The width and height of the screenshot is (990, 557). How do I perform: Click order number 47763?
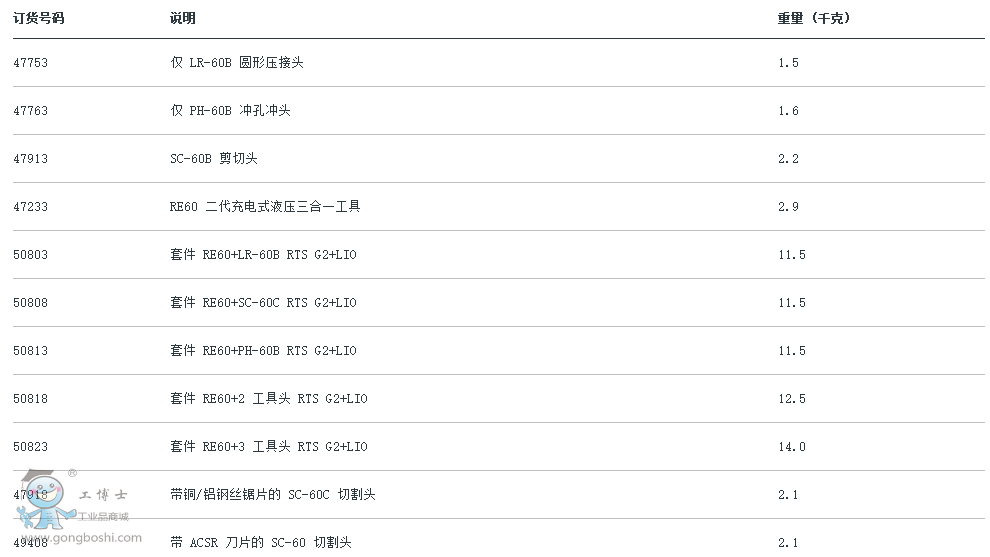click(30, 111)
